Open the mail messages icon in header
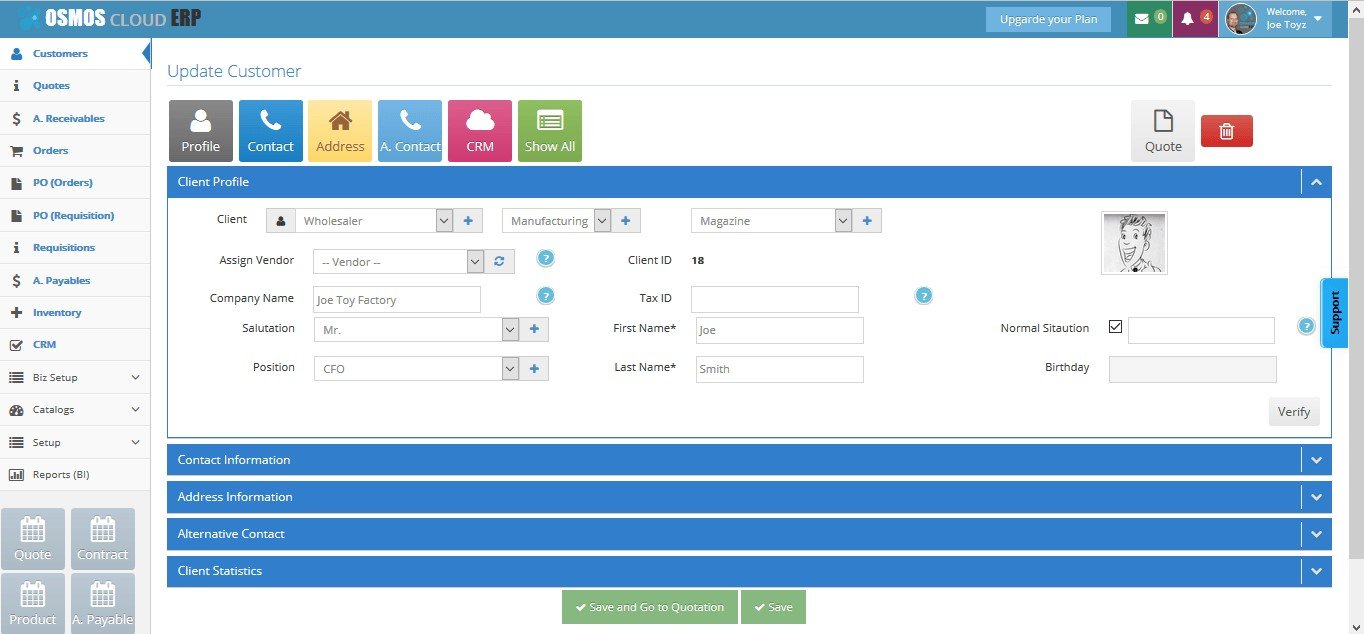 [1149, 19]
